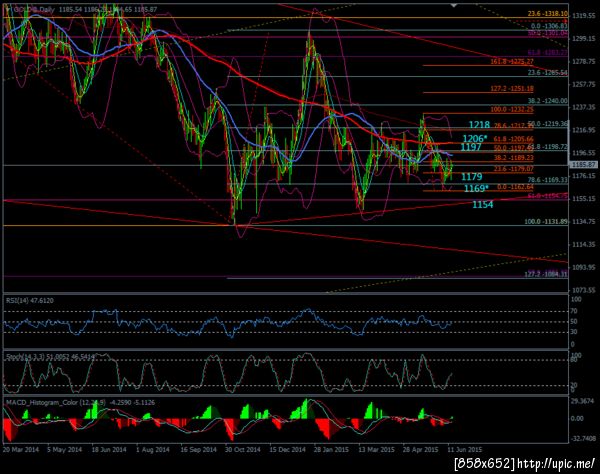Click the chart shift triangle marker at top

click(453, 6)
